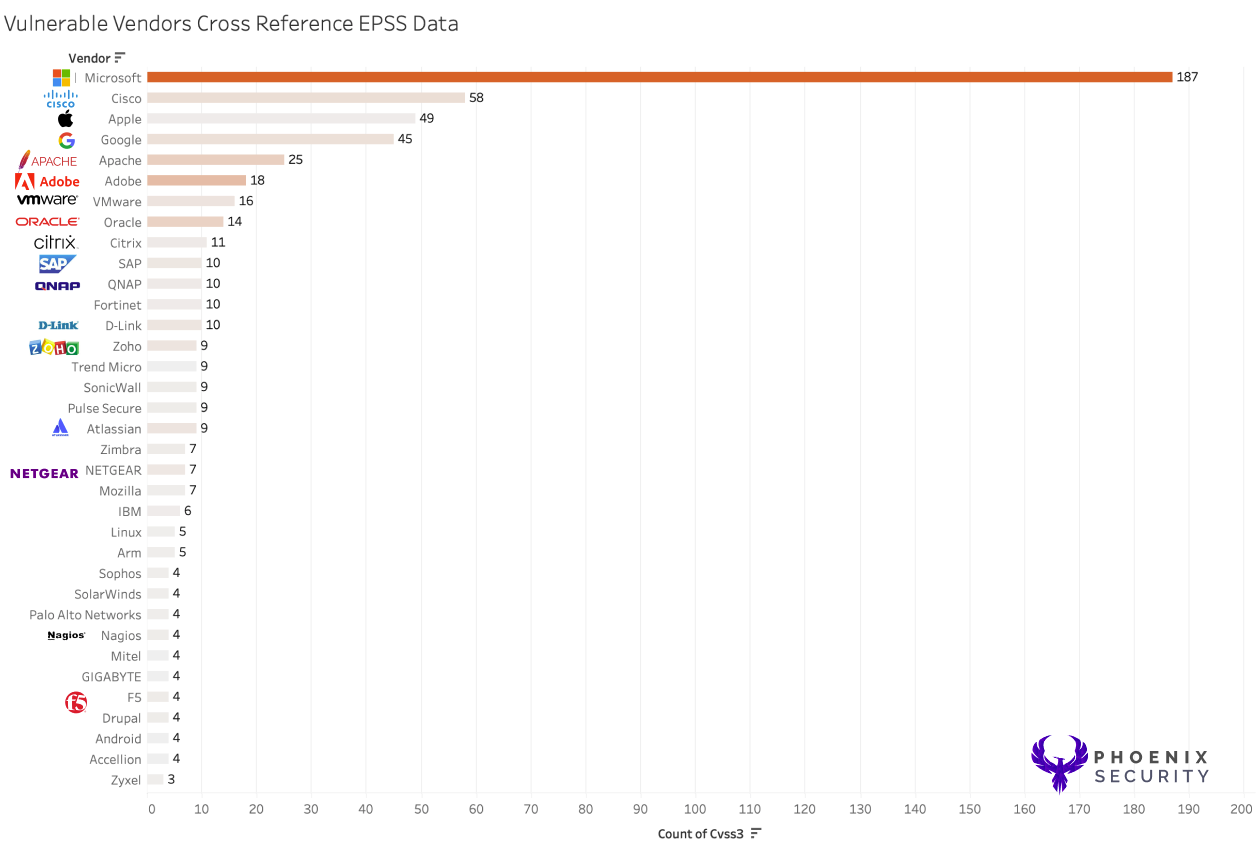The height and width of the screenshot is (846, 1259).
Task: Select the Cisco bar showing 58
Action: 306,98
